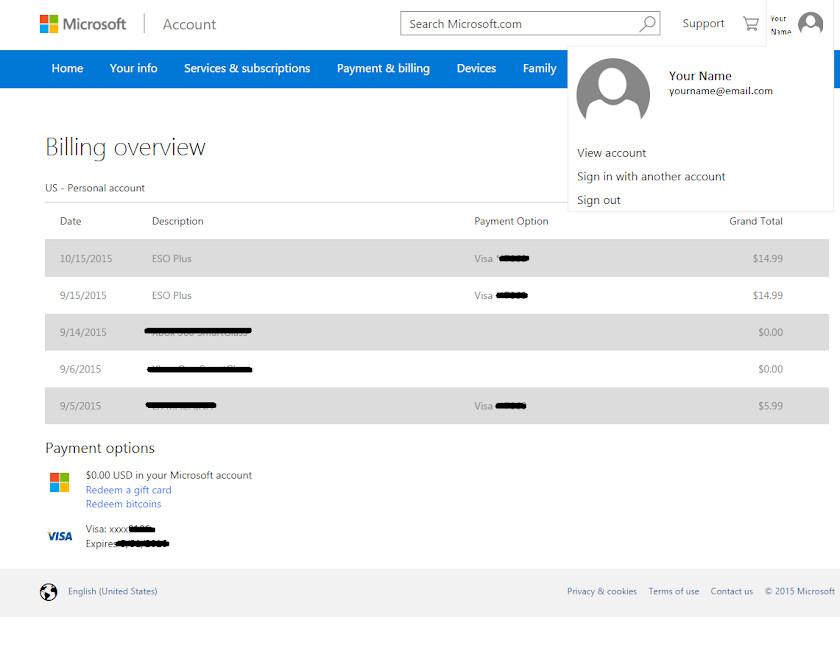Click the Visa card logo
Viewport: 840px width, 668px height.
click(x=60, y=536)
